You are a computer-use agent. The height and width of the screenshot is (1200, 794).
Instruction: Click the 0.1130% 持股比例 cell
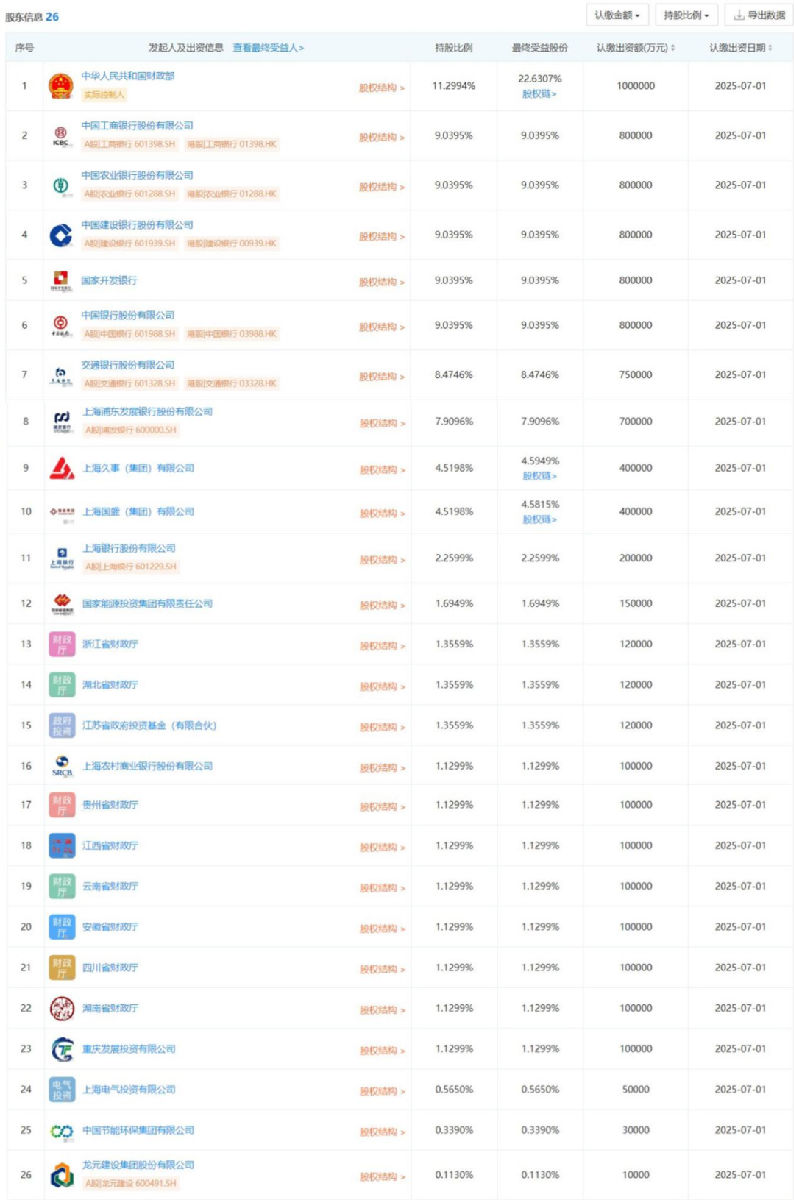[x=453, y=1174]
